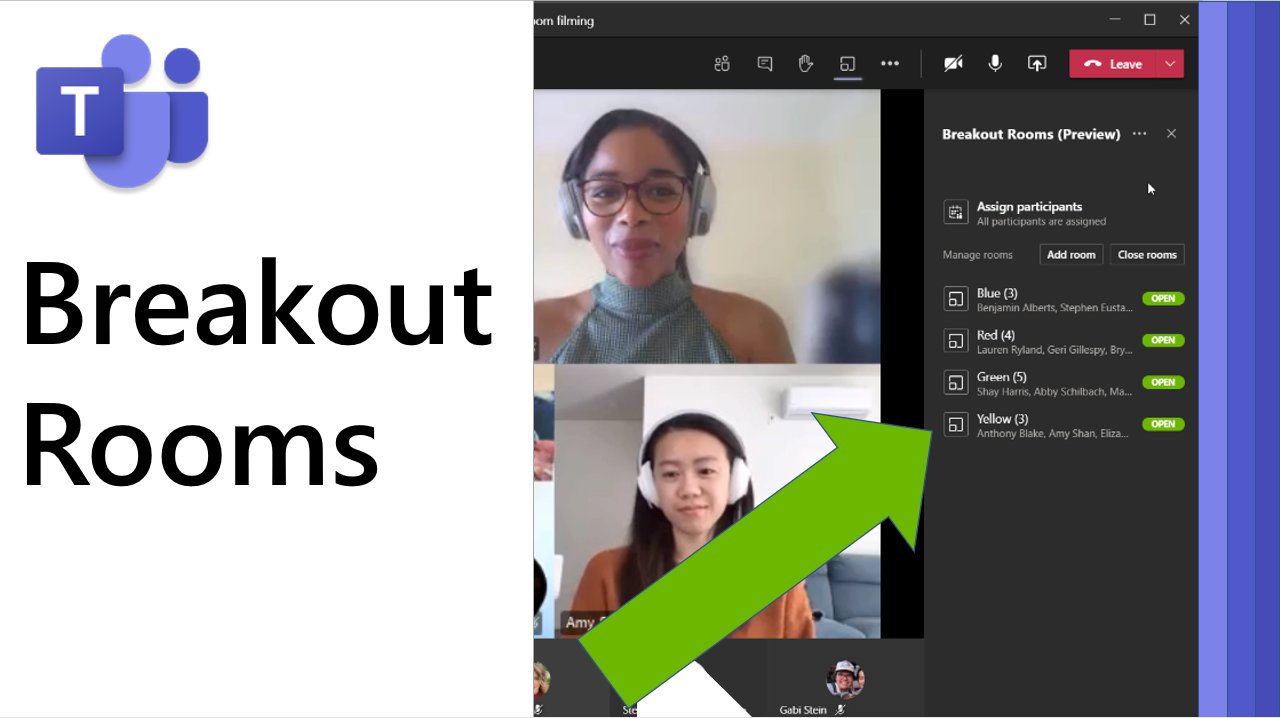Expand the Leave button dropdown arrow

coord(1170,64)
